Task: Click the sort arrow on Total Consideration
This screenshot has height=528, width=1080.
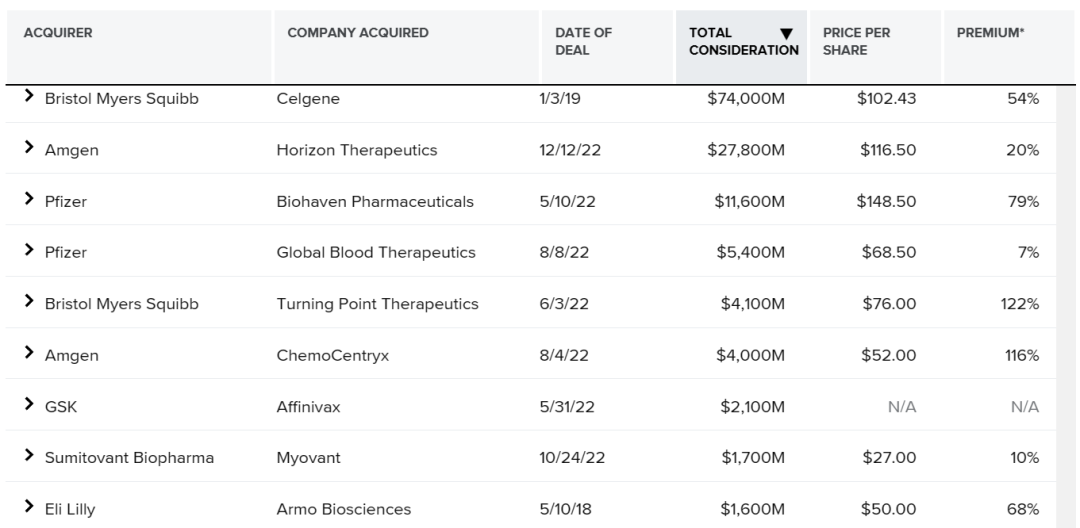Action: click(x=785, y=33)
